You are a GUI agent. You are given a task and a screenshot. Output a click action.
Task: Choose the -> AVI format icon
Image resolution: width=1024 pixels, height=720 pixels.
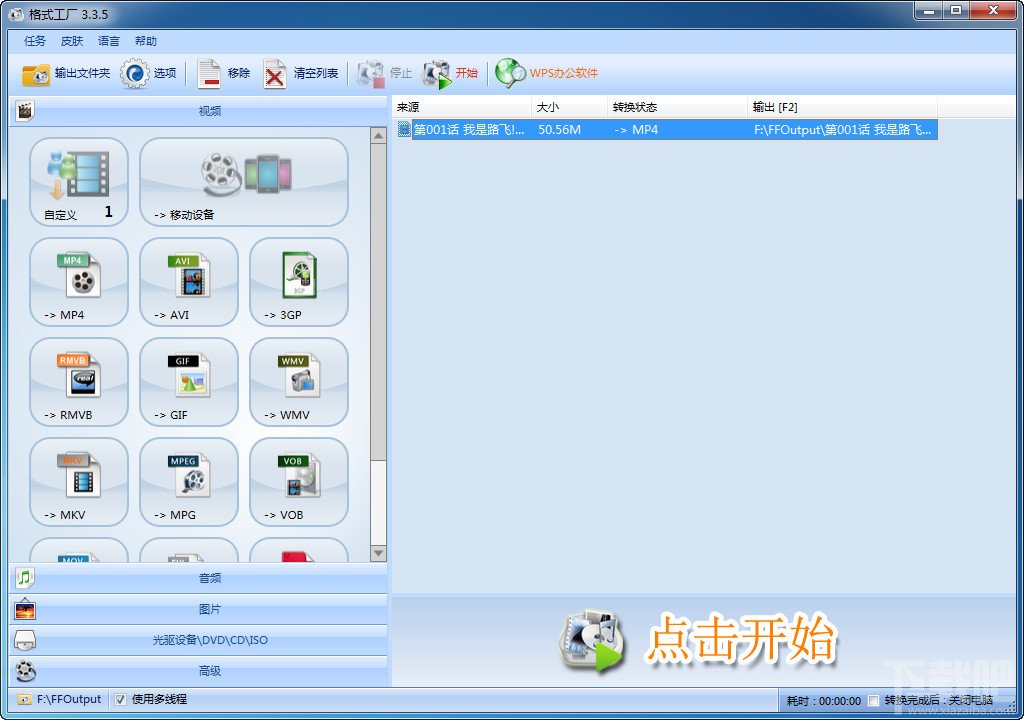(x=189, y=282)
